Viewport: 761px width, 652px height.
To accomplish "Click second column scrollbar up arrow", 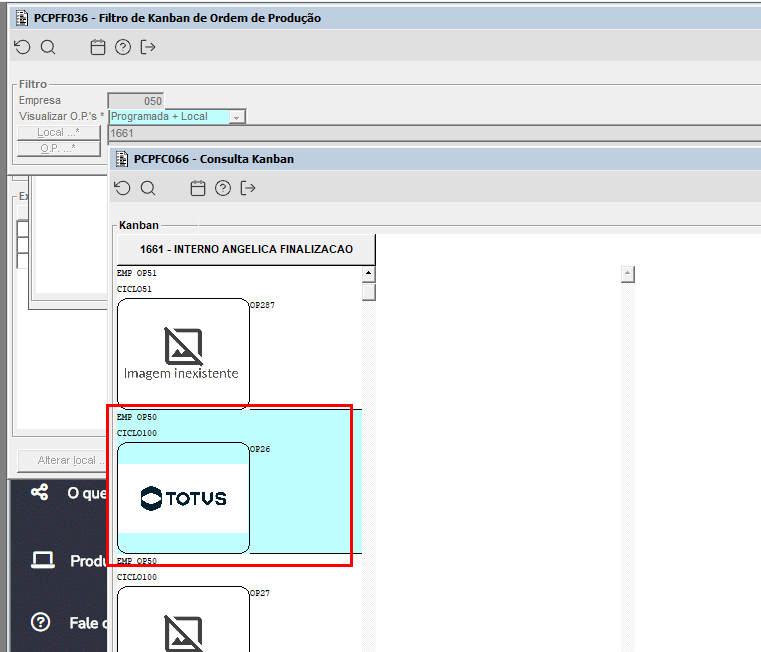I will [628, 274].
